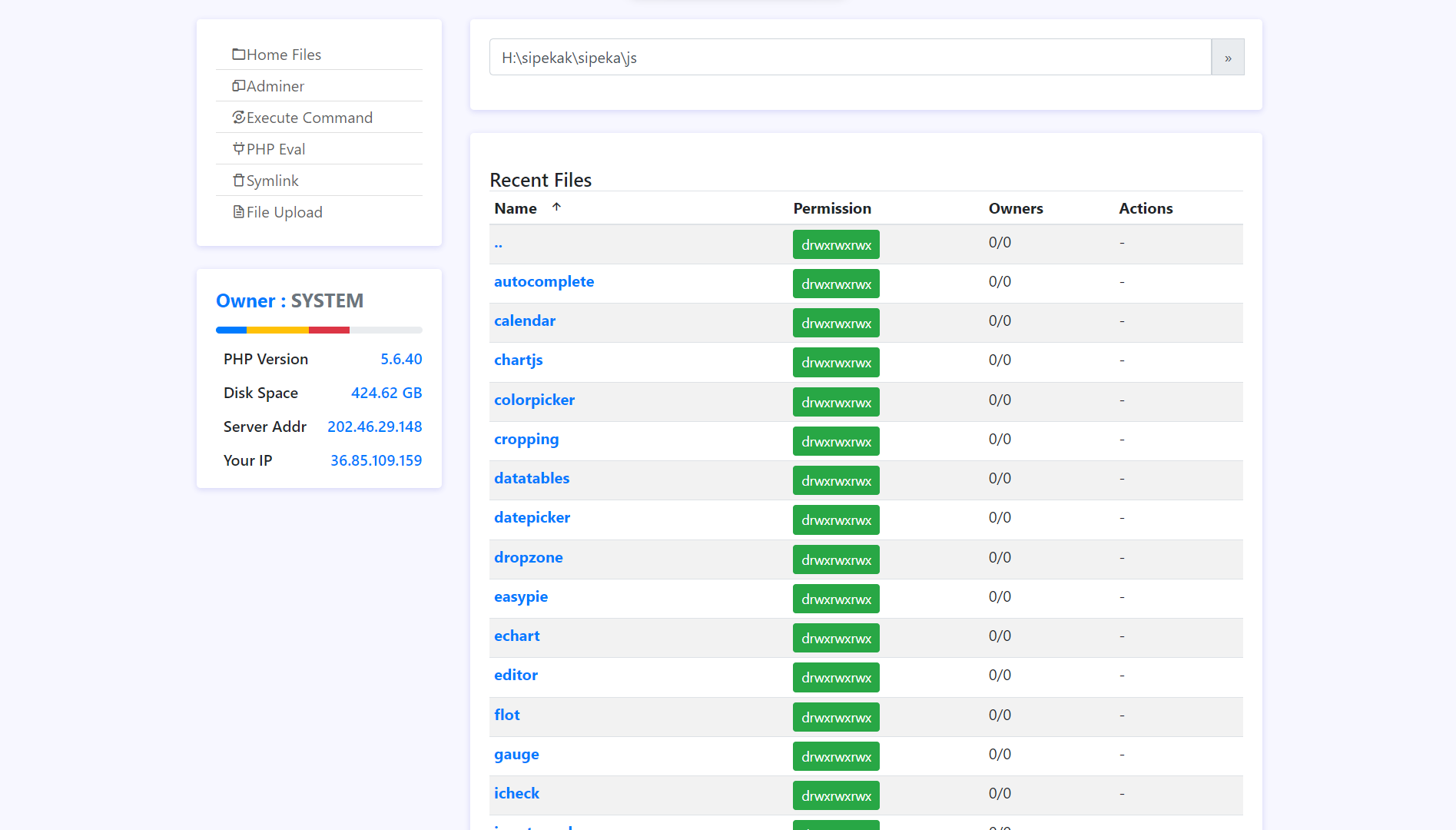1456x830 pixels.
Task: Click the Name column header
Action: tap(516, 208)
